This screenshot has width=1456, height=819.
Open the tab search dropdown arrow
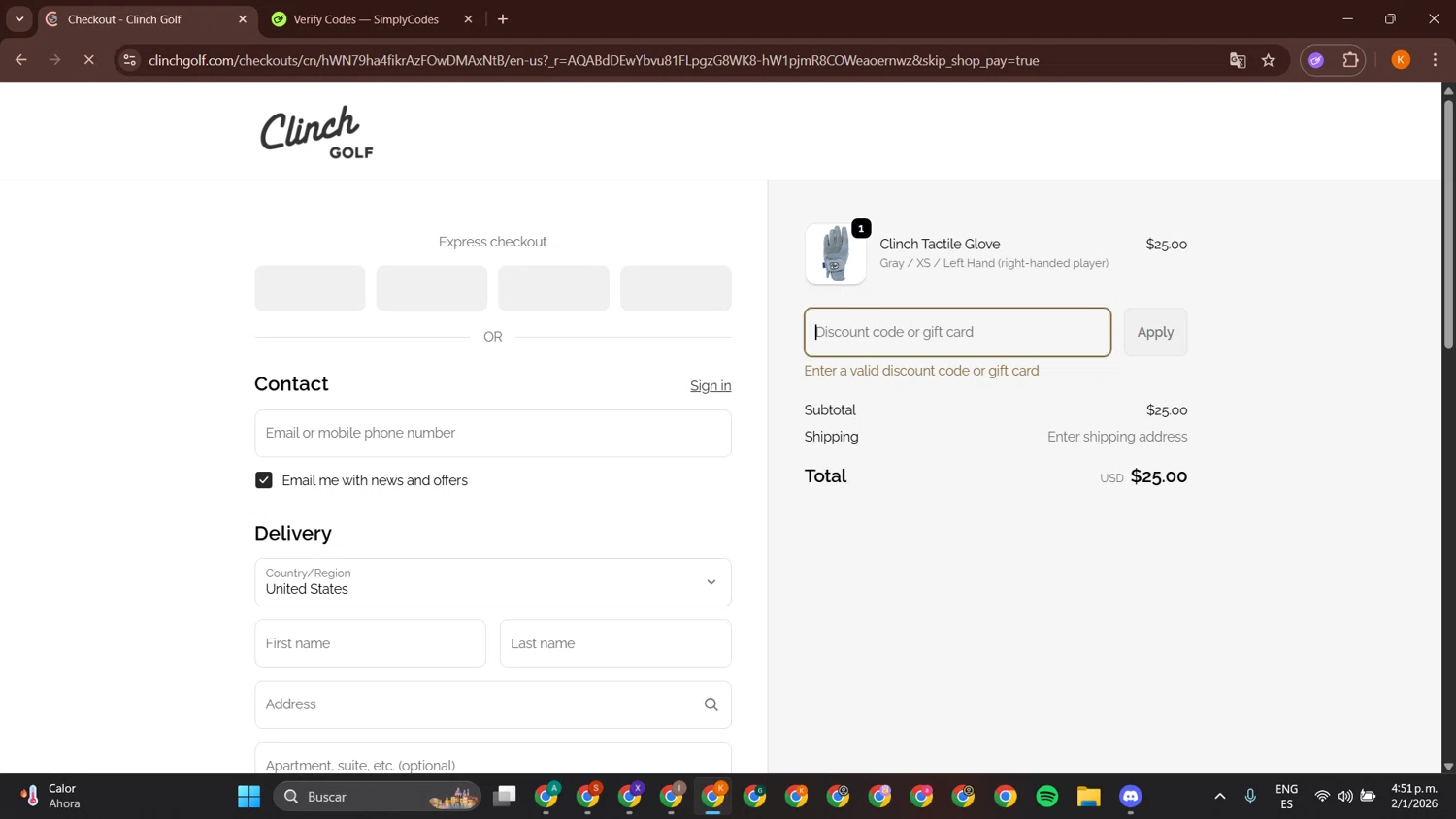pyautogui.click(x=19, y=19)
